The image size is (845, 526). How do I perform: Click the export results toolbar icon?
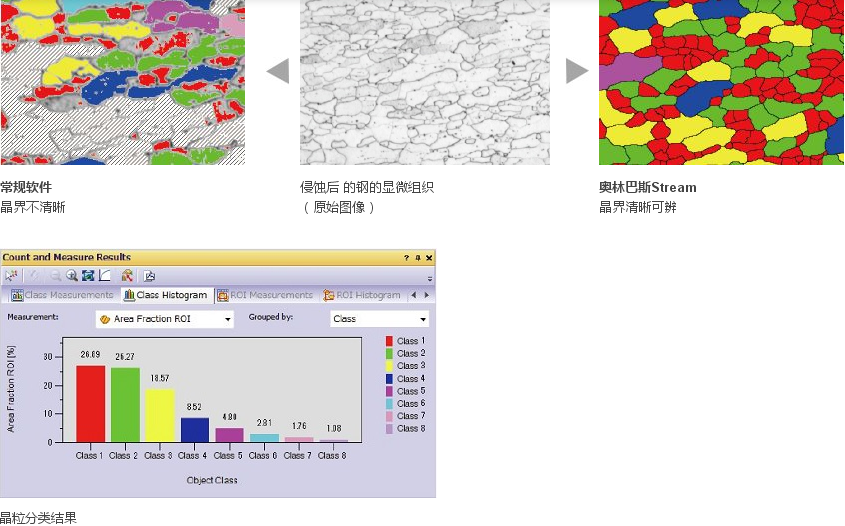tap(149, 276)
